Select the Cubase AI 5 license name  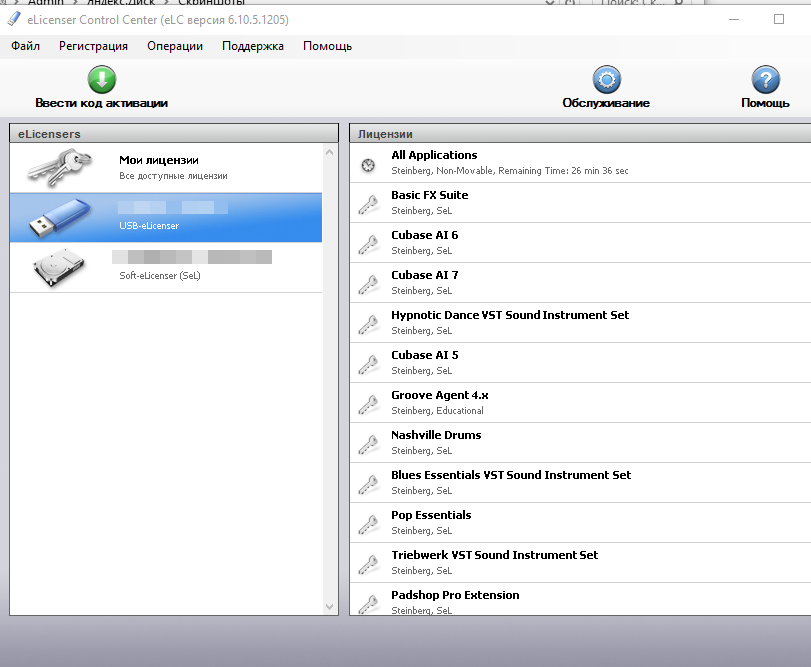tap(425, 355)
